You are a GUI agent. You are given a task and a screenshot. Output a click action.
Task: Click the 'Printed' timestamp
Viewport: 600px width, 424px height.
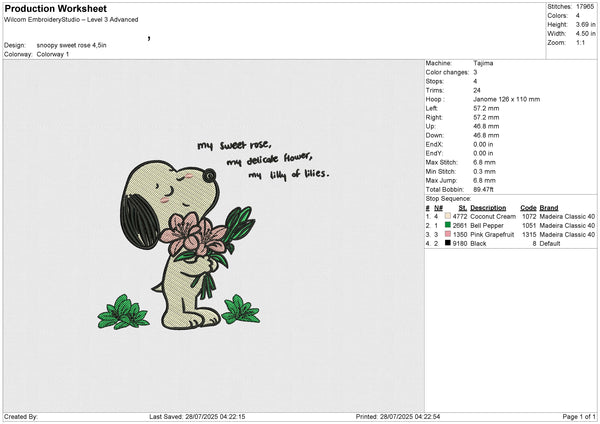(x=398, y=416)
